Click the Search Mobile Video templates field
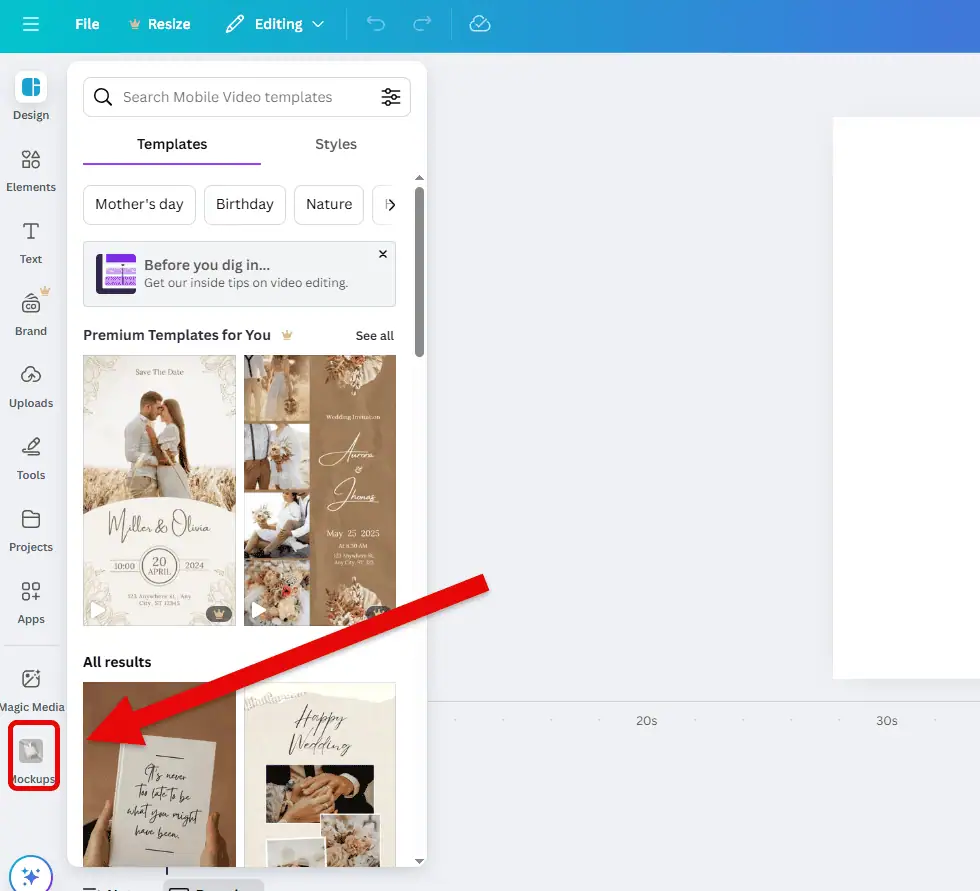The image size is (980, 891). coord(240,97)
